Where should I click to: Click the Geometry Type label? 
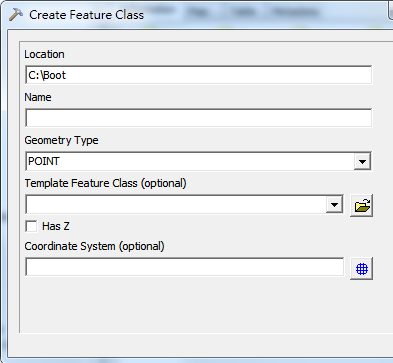click(61, 140)
